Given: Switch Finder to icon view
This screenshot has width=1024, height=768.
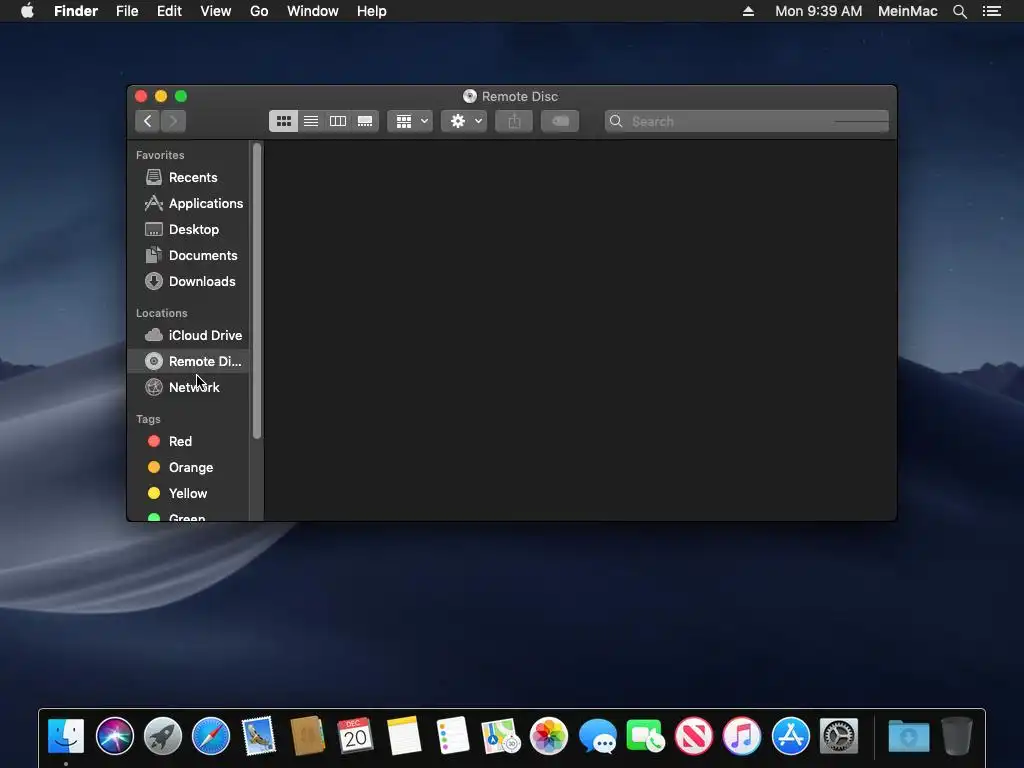Looking at the screenshot, I should point(283,121).
